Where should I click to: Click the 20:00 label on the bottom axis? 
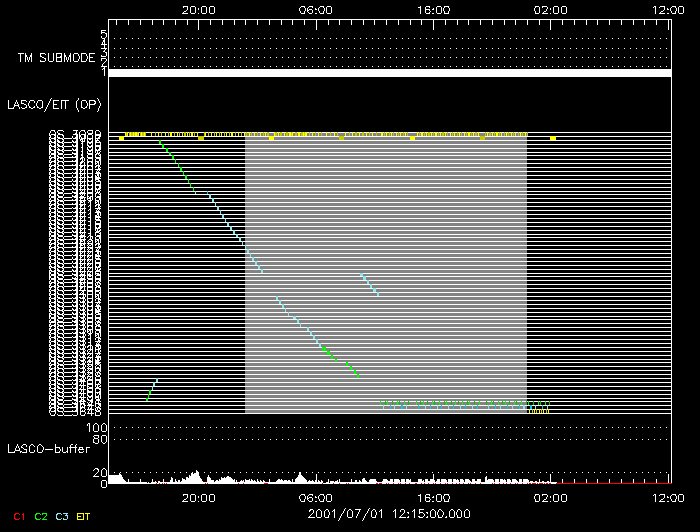199,498
